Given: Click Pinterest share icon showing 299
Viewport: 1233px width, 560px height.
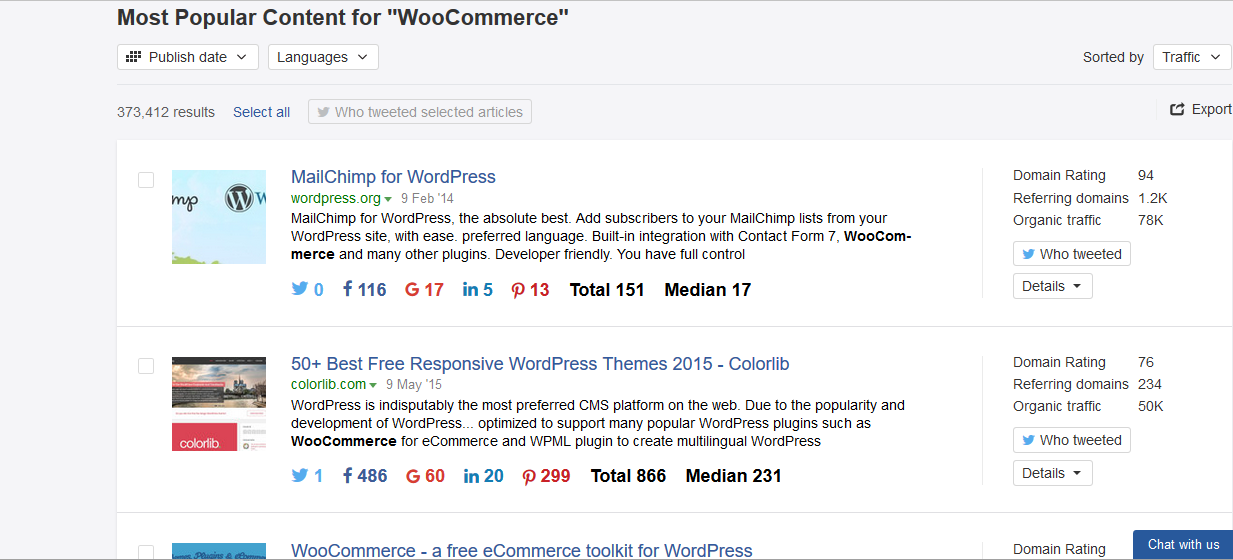Looking at the screenshot, I should (x=529, y=476).
